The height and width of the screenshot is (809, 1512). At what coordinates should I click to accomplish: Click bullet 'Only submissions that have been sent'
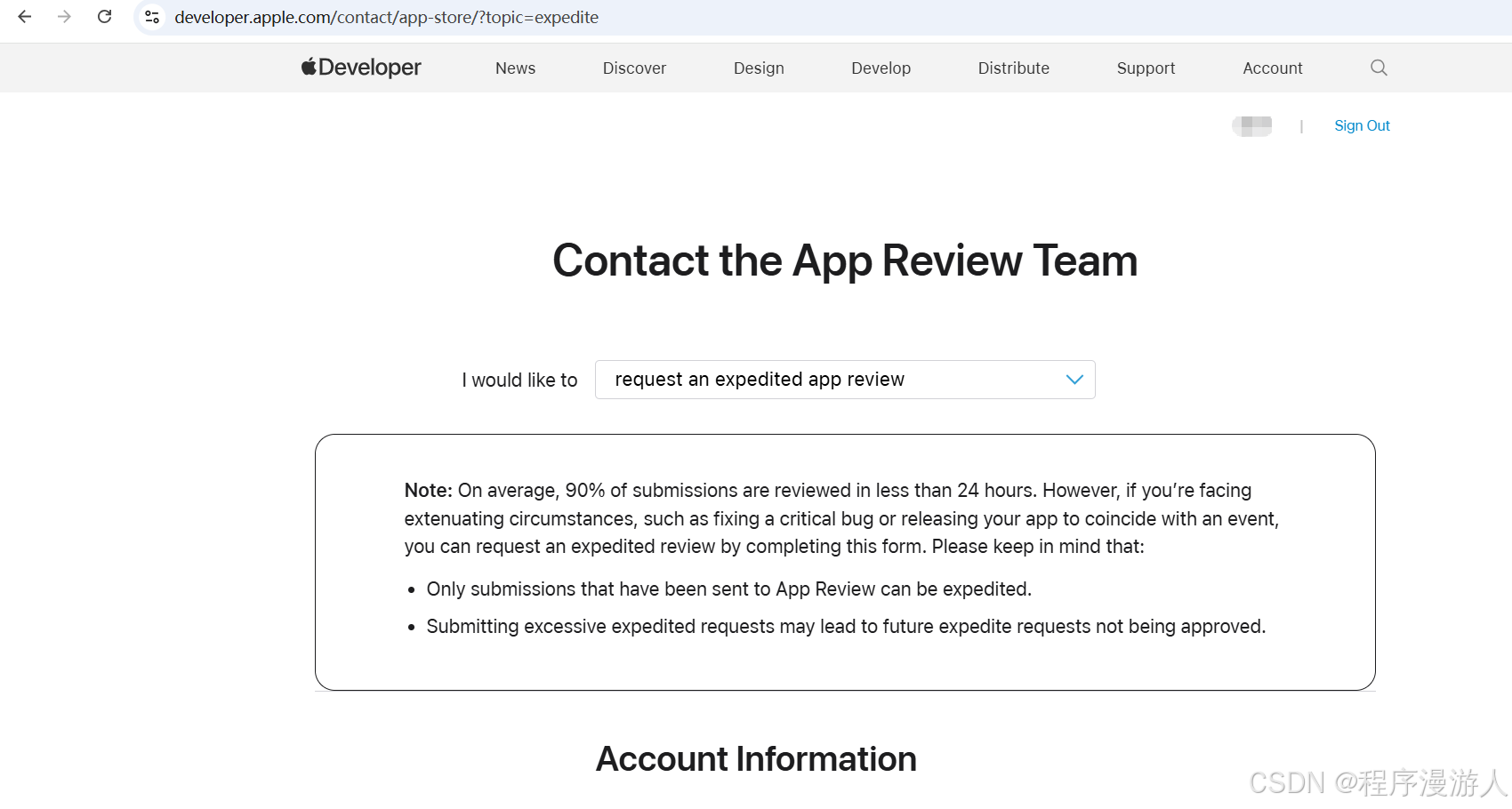[x=728, y=589]
